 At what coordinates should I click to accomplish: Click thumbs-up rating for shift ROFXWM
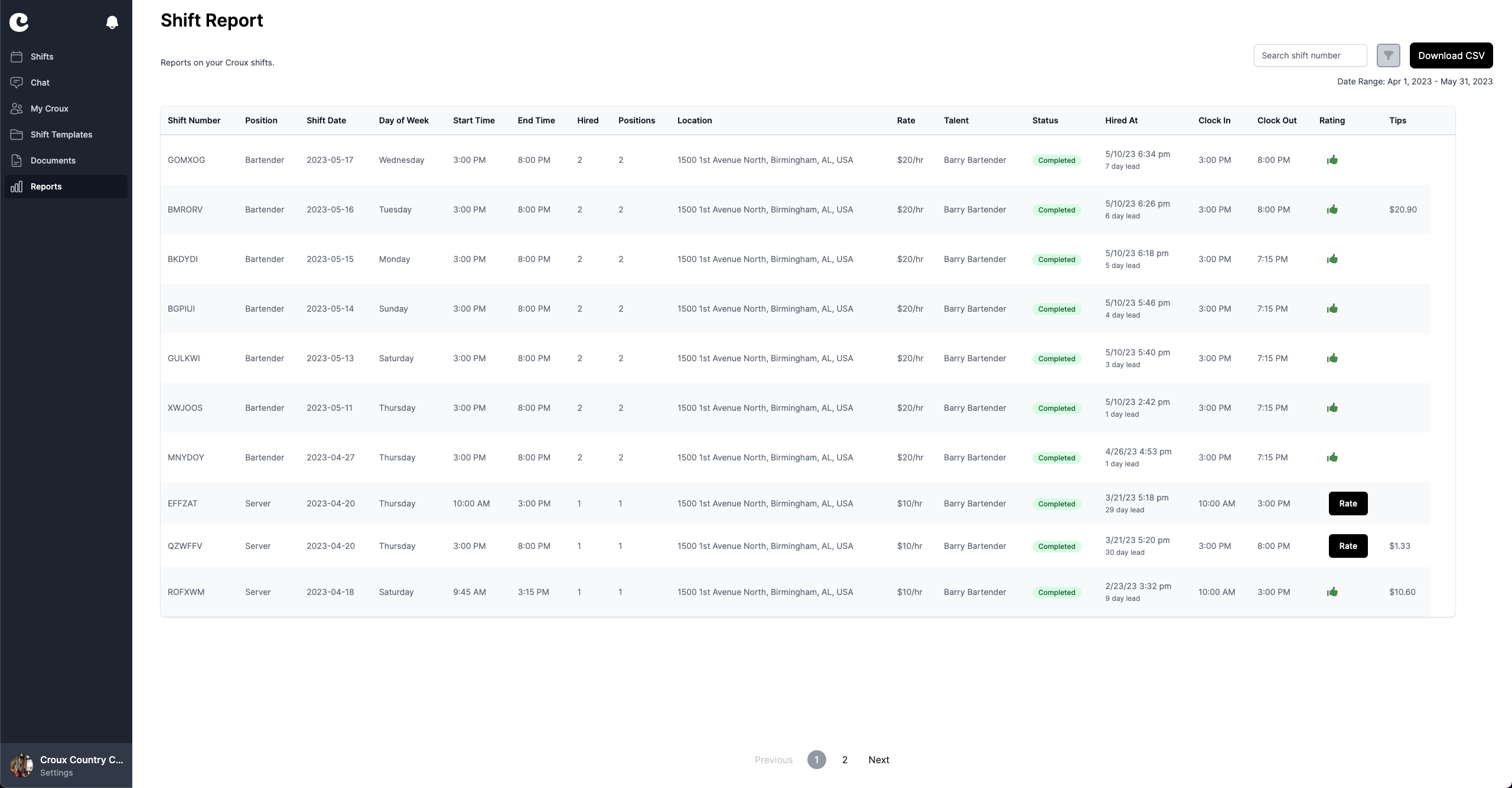[x=1332, y=592]
